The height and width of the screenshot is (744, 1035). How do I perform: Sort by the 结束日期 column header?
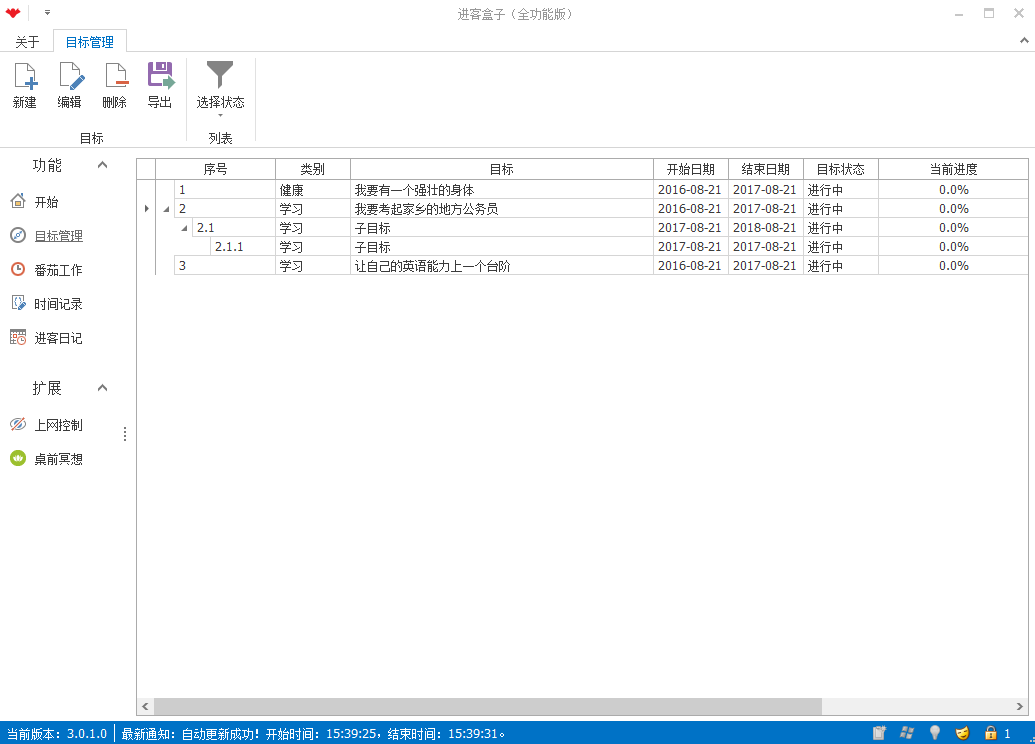coord(766,169)
